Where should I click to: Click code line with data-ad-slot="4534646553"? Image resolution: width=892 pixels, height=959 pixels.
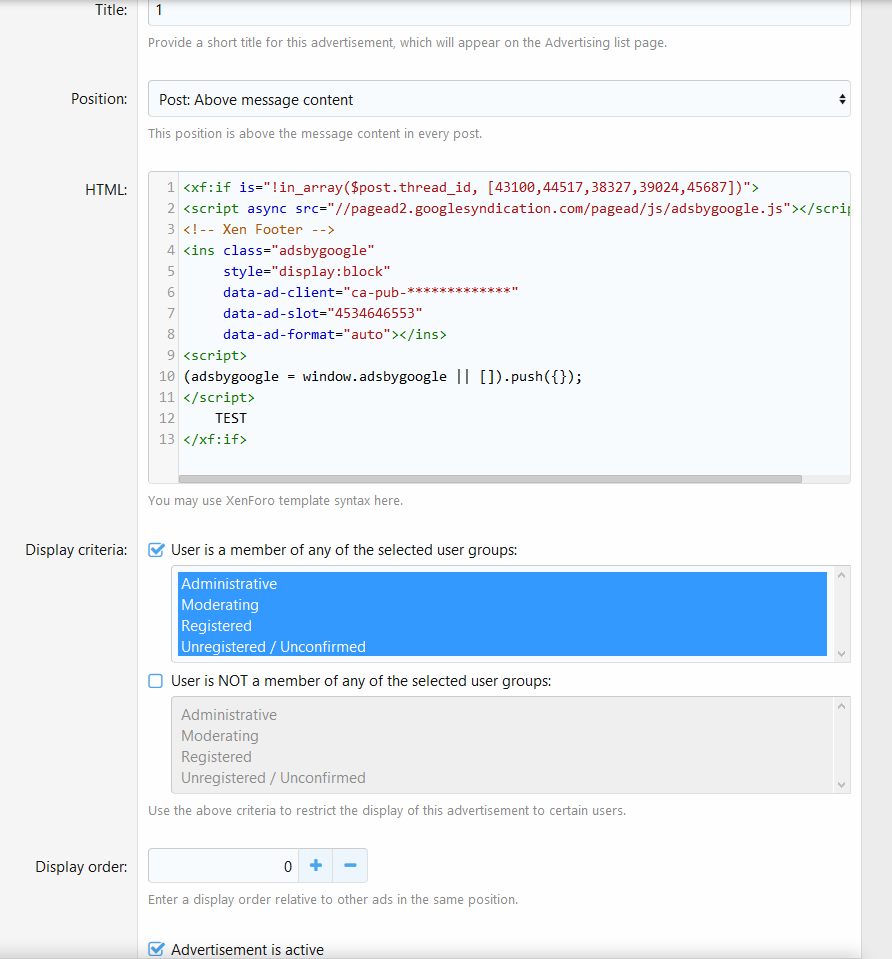[x=322, y=313]
